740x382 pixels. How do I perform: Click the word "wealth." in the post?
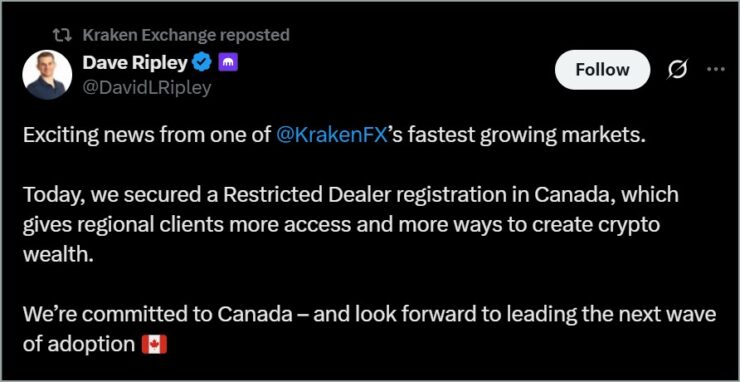coord(56,255)
